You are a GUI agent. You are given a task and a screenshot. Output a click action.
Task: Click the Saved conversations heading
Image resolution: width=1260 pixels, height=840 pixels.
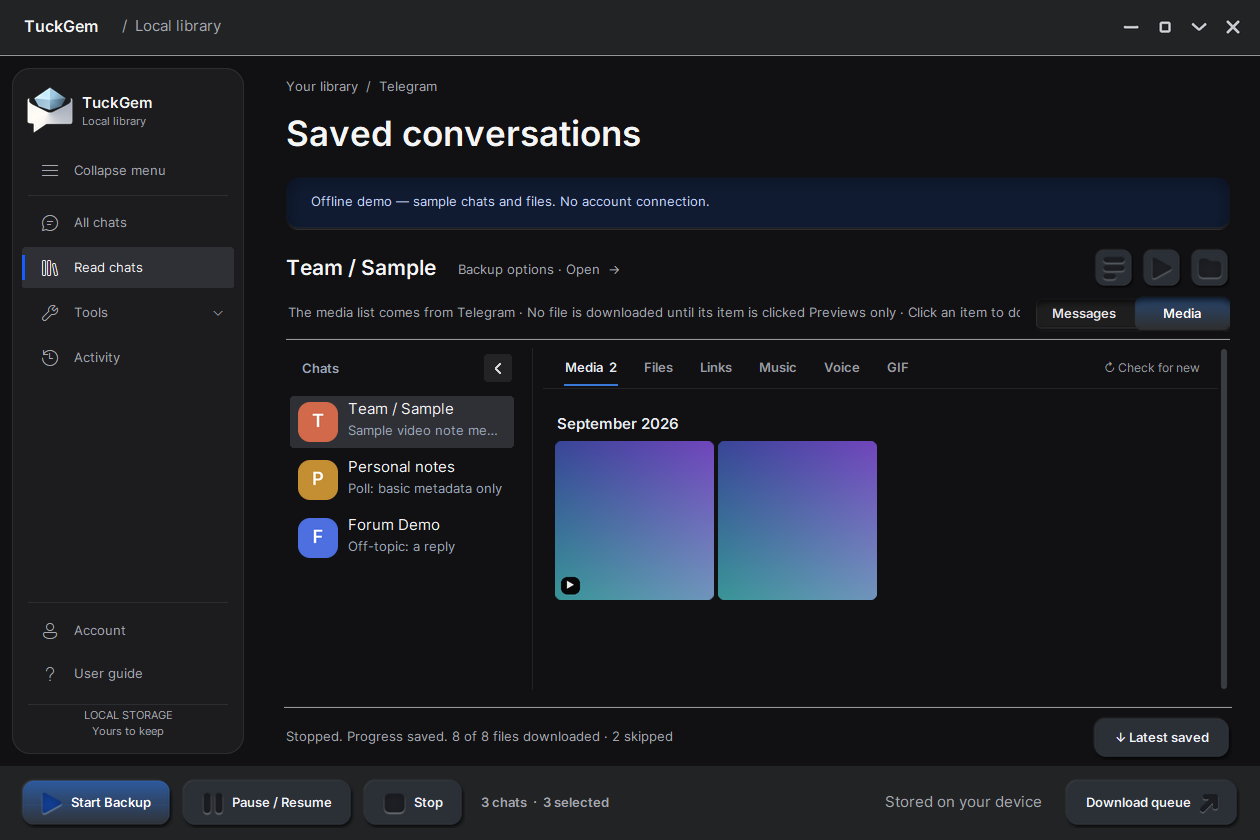pos(463,134)
